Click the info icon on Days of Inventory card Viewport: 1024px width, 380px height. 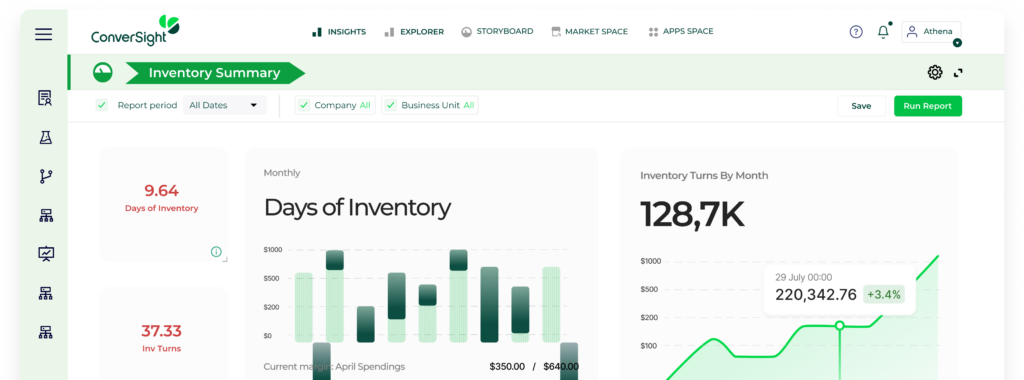[x=216, y=251]
